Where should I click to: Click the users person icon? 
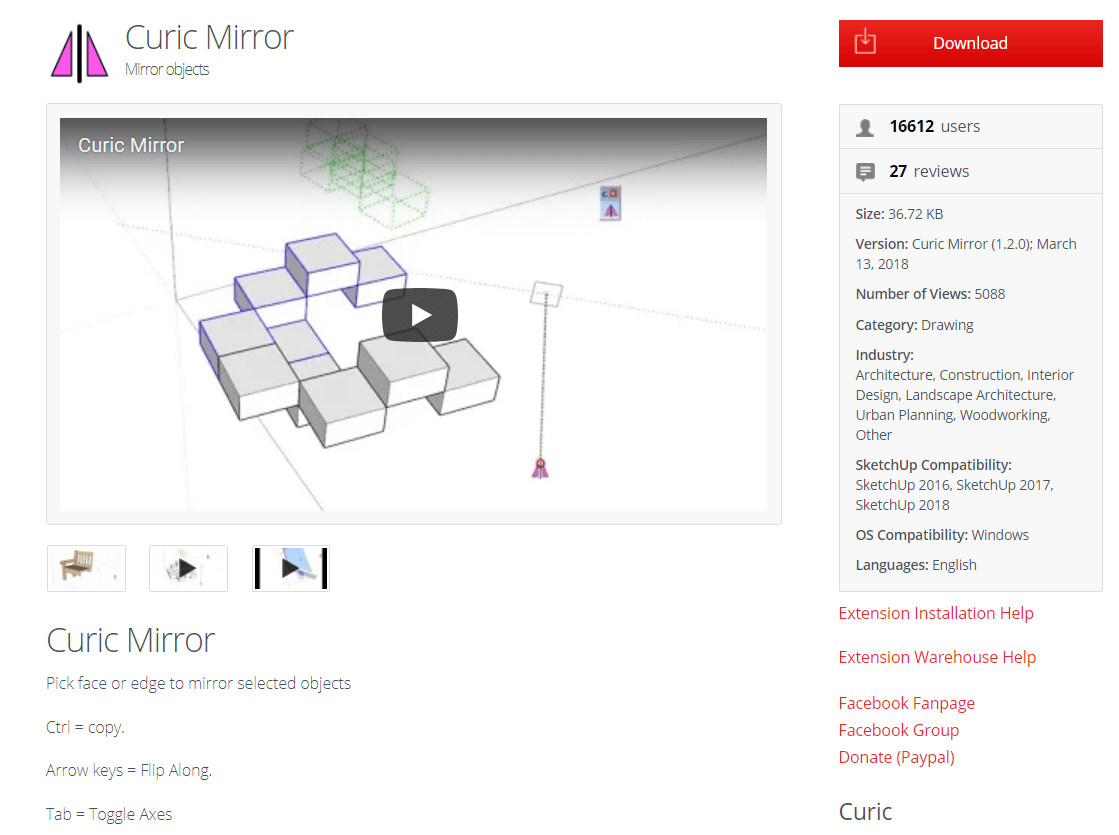[x=865, y=127]
